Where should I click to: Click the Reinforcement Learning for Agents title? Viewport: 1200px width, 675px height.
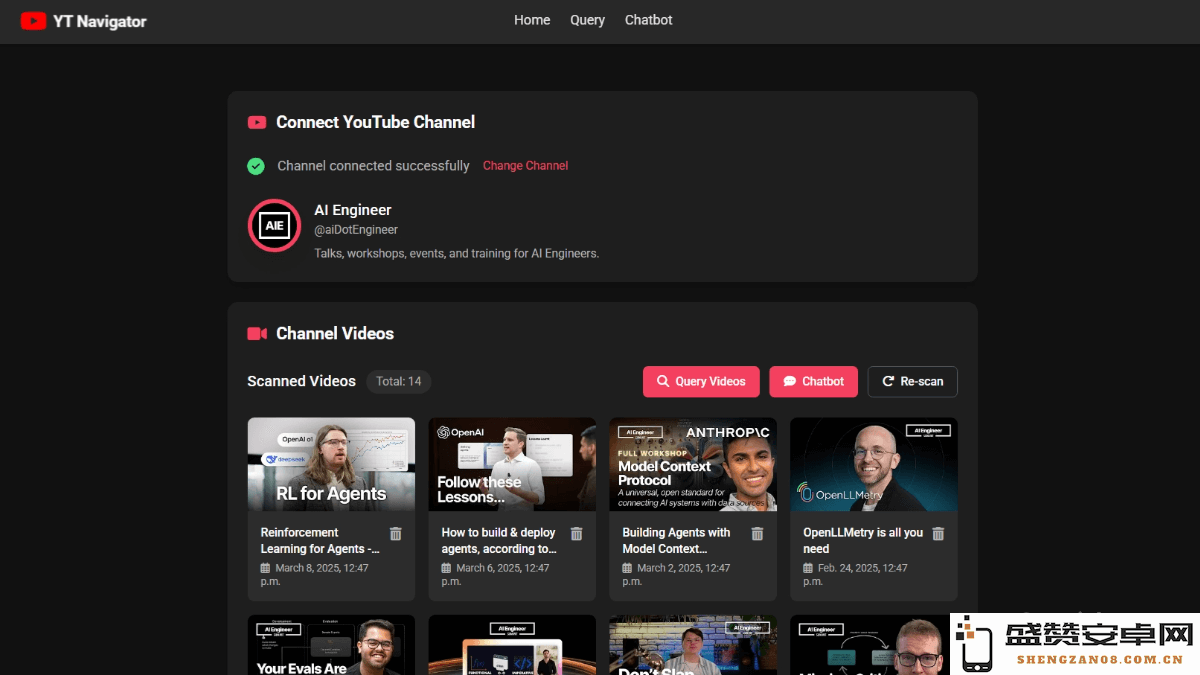(x=320, y=541)
